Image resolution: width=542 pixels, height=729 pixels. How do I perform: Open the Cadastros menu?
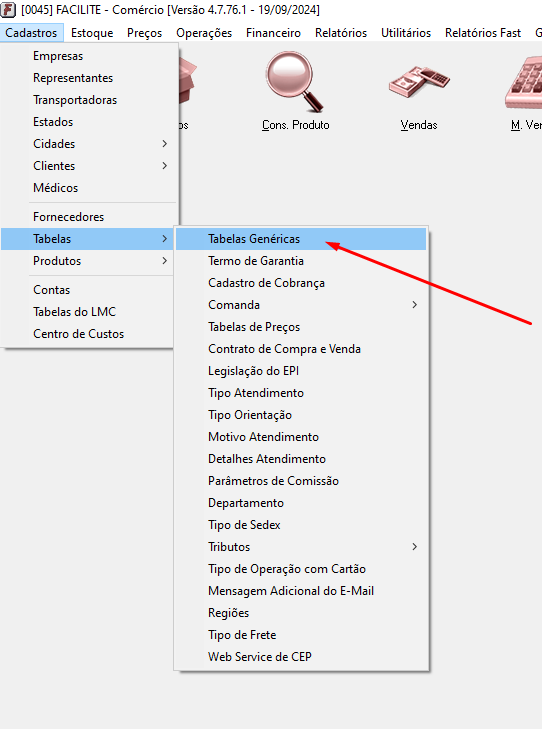pyautogui.click(x=32, y=33)
